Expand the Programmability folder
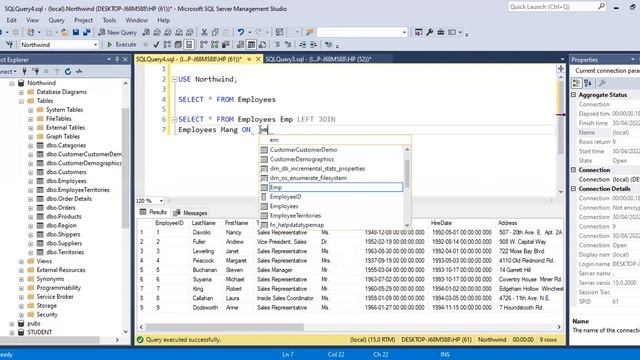This screenshot has width=640, height=360. tap(21, 288)
